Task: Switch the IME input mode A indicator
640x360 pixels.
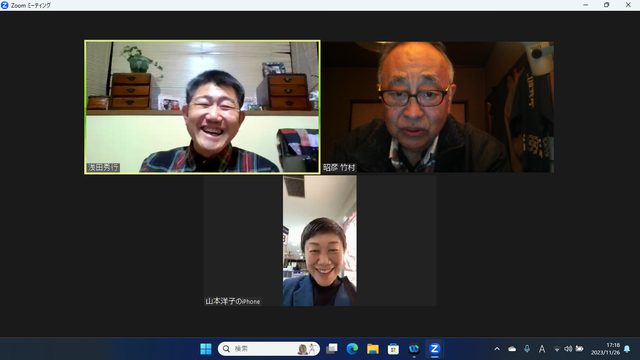Action: (542, 349)
